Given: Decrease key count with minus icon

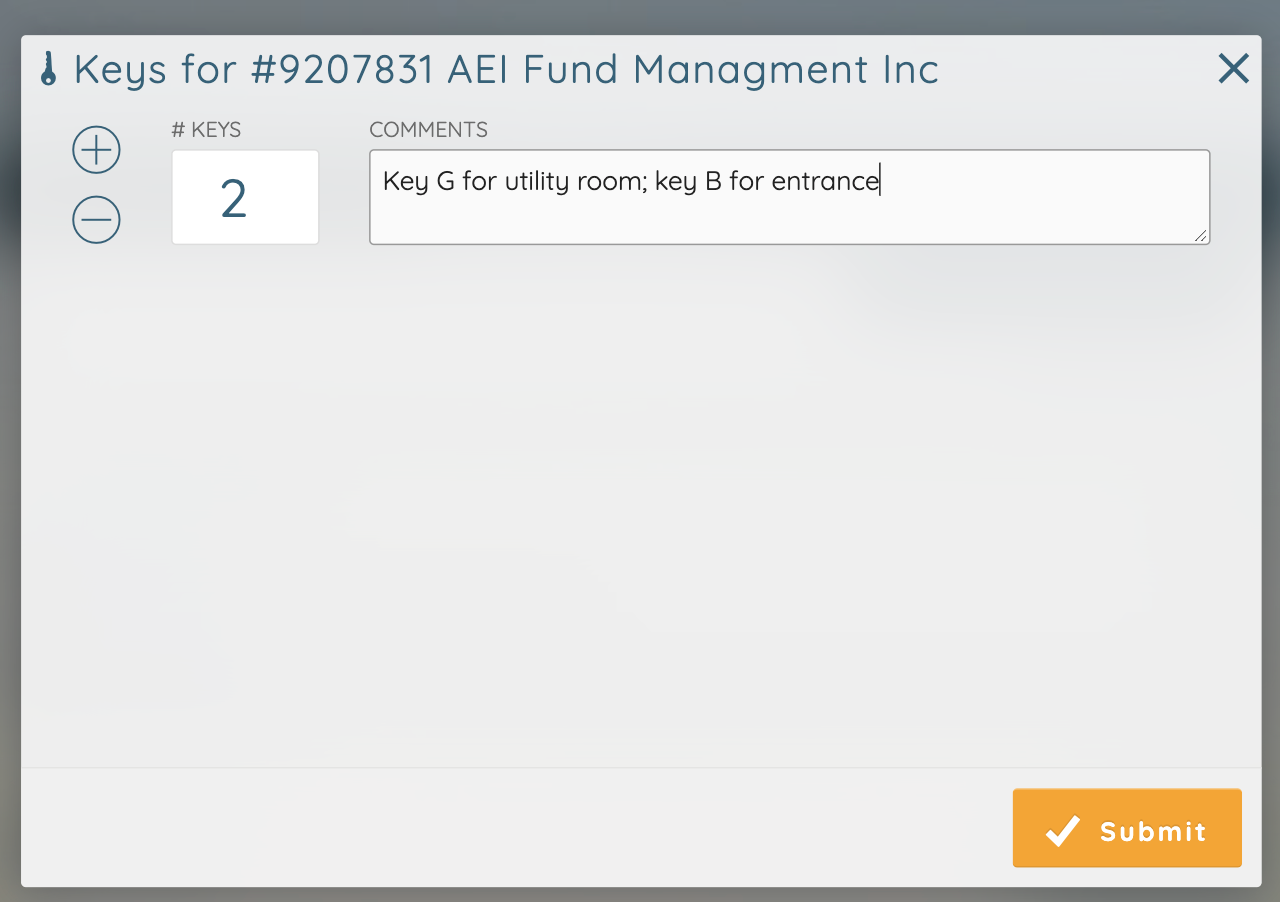Looking at the screenshot, I should coord(96,220).
